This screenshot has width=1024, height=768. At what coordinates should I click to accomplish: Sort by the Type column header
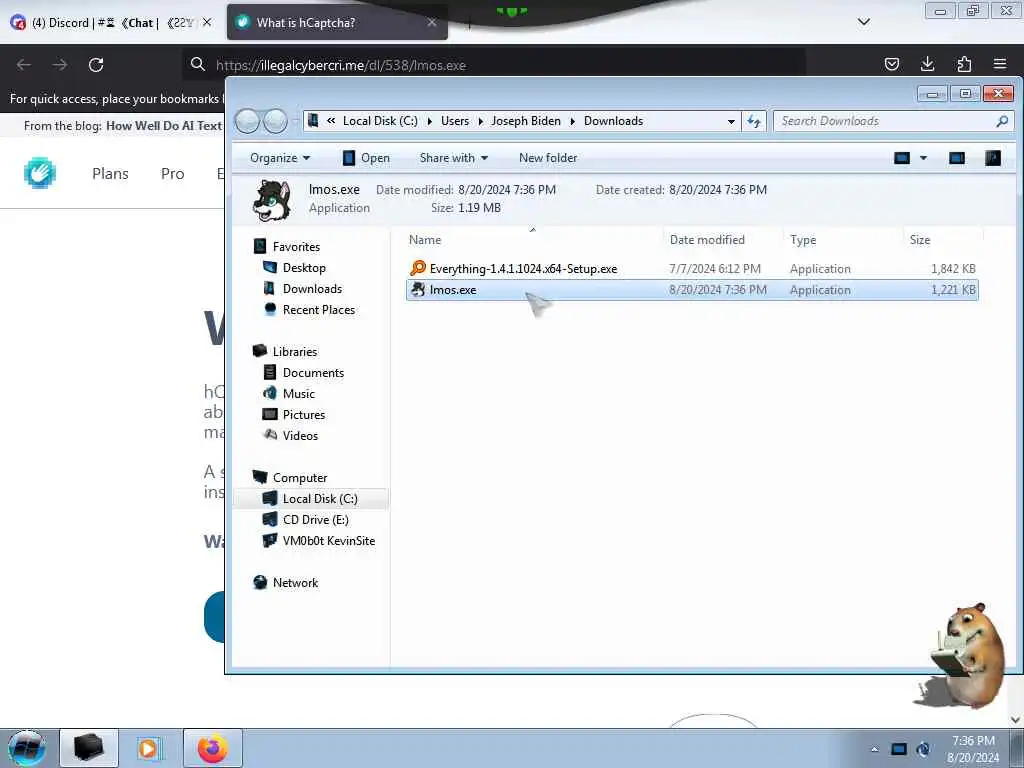click(803, 240)
